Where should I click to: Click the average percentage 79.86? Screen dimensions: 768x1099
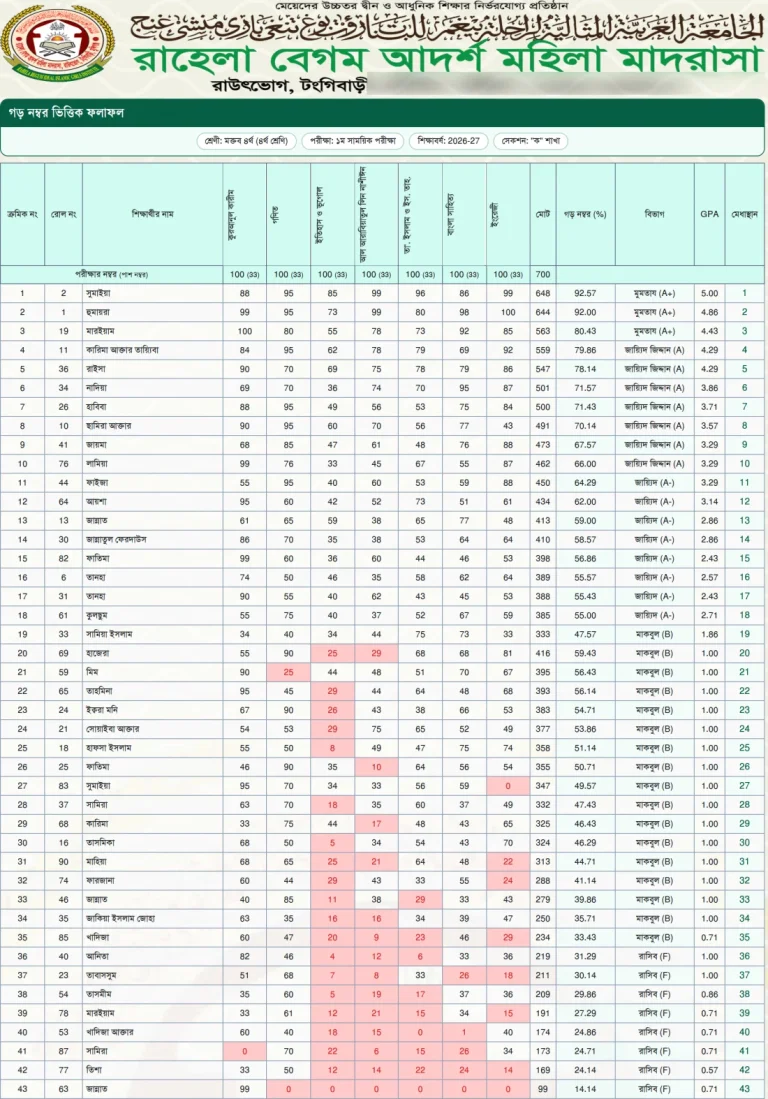[585, 350]
